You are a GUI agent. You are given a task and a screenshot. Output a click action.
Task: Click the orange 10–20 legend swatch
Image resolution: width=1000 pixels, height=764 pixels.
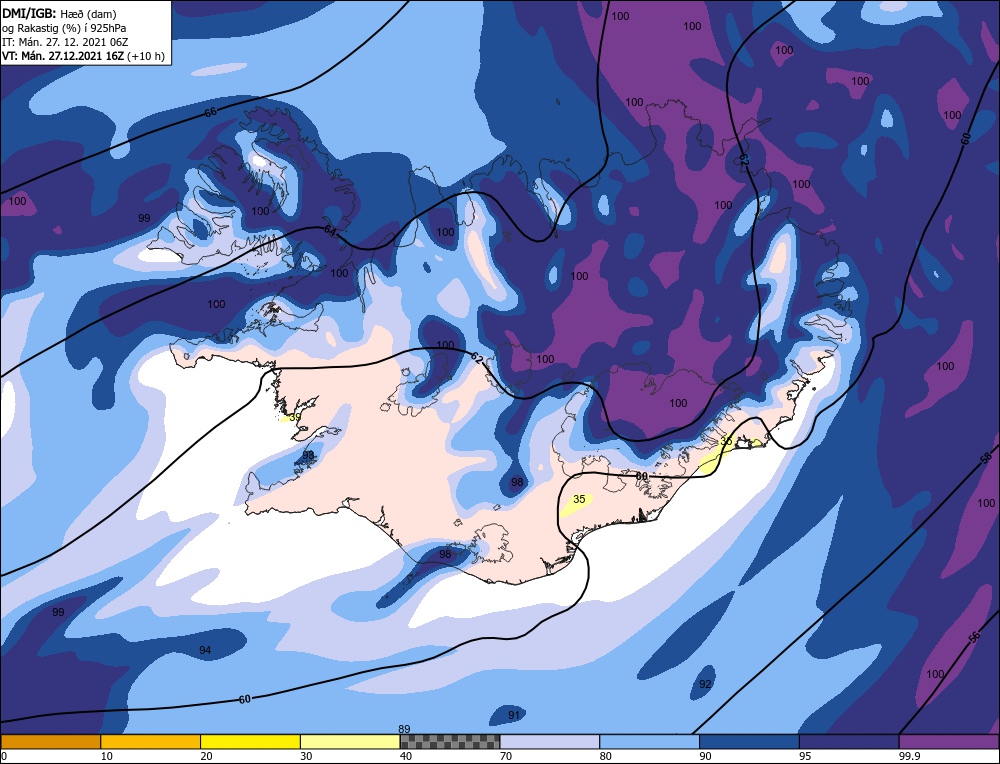pos(151,741)
